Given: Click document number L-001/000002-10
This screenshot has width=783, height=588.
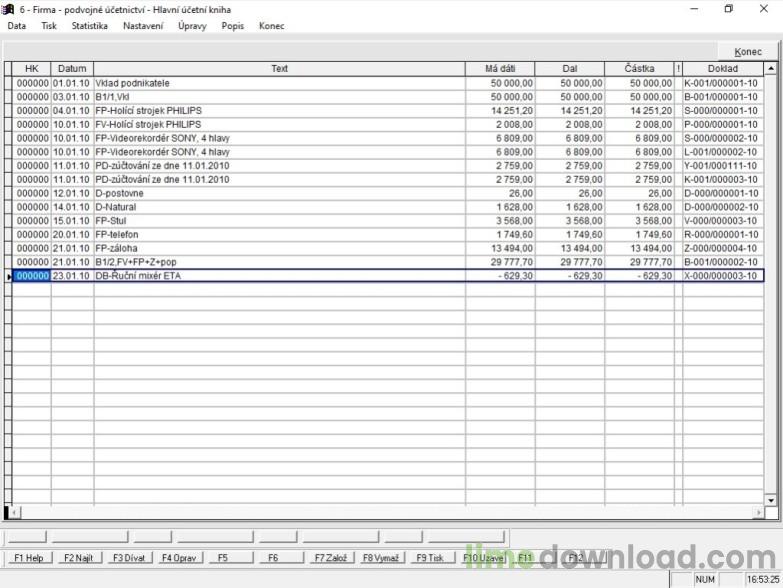Looking at the screenshot, I should [x=721, y=152].
